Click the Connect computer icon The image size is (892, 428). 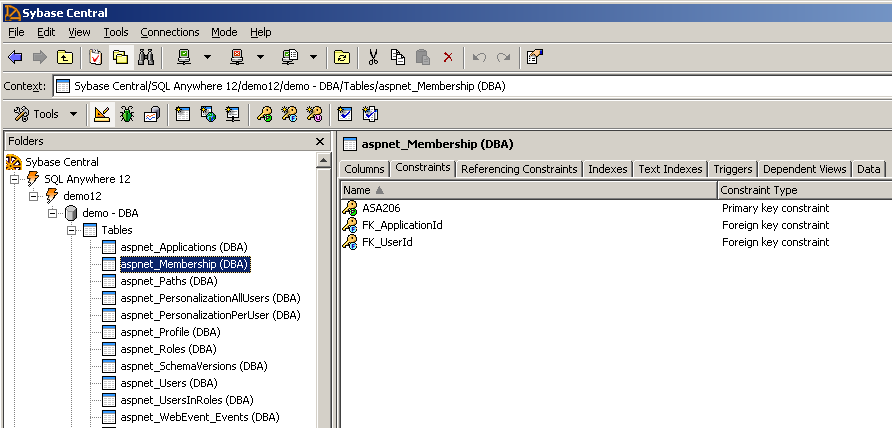[184, 57]
